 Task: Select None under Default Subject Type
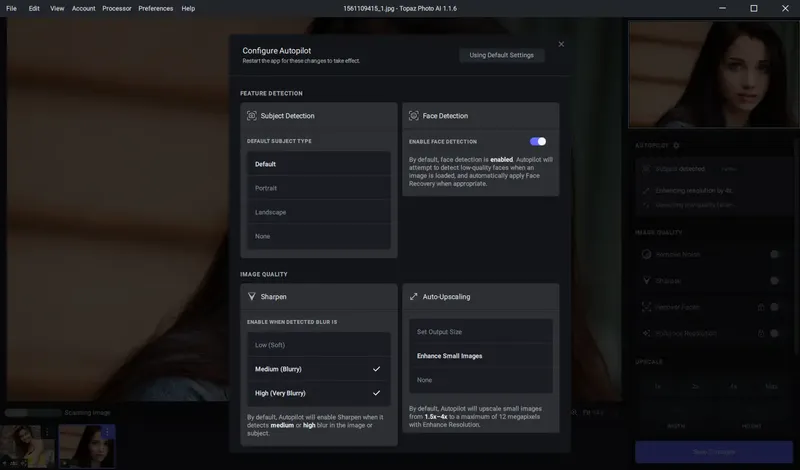[319, 236]
